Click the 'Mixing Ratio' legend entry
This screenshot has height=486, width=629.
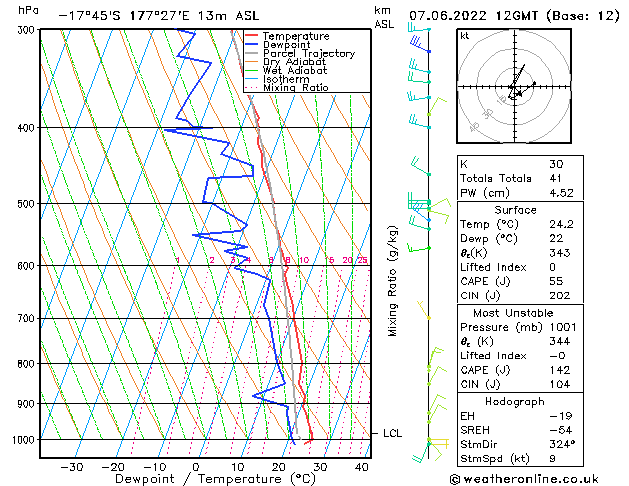click(296, 87)
